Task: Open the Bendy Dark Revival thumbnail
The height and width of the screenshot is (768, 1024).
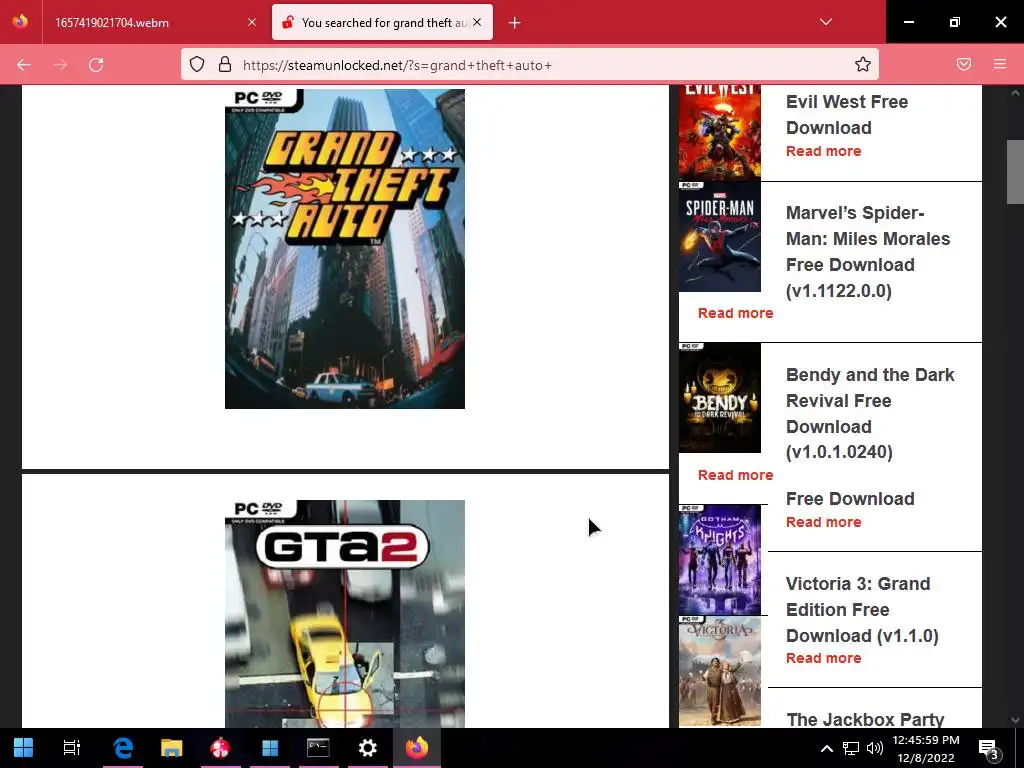Action: tap(720, 398)
